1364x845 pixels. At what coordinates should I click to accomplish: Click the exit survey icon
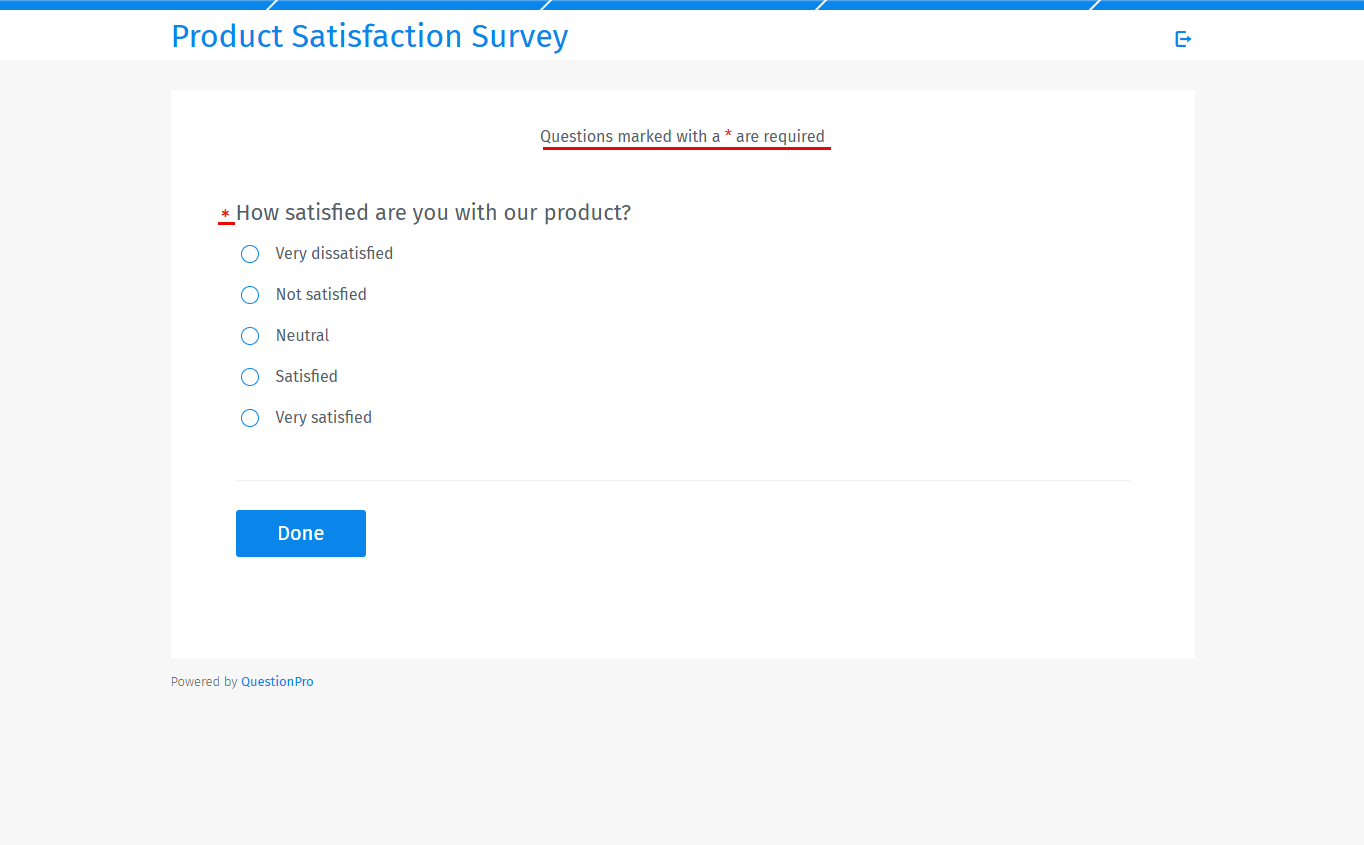pos(1183,37)
